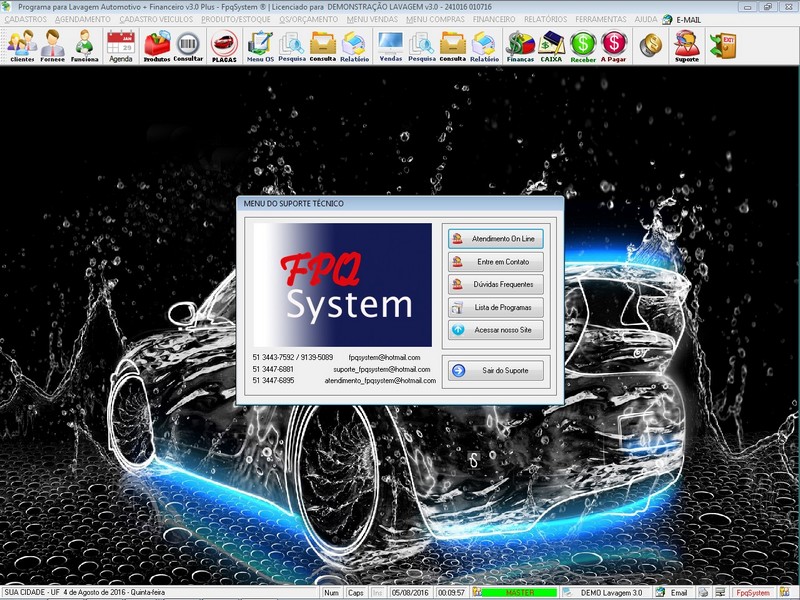Viewport: 800px width, 600px height.
Task: Open the Fornece suppliers icon
Action: pyautogui.click(x=53, y=46)
